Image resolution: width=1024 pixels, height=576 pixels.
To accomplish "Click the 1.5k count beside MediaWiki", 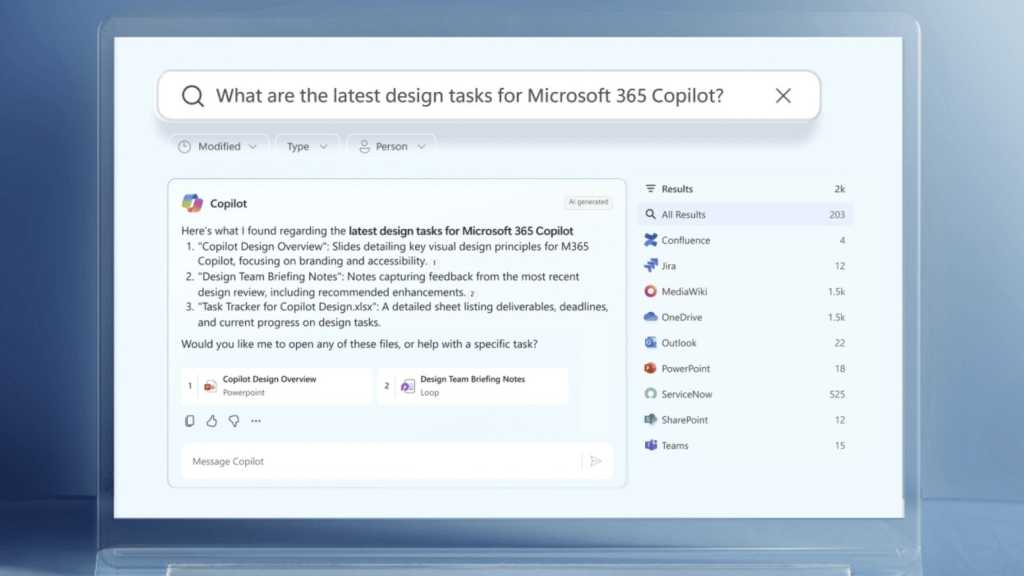I will click(x=837, y=291).
